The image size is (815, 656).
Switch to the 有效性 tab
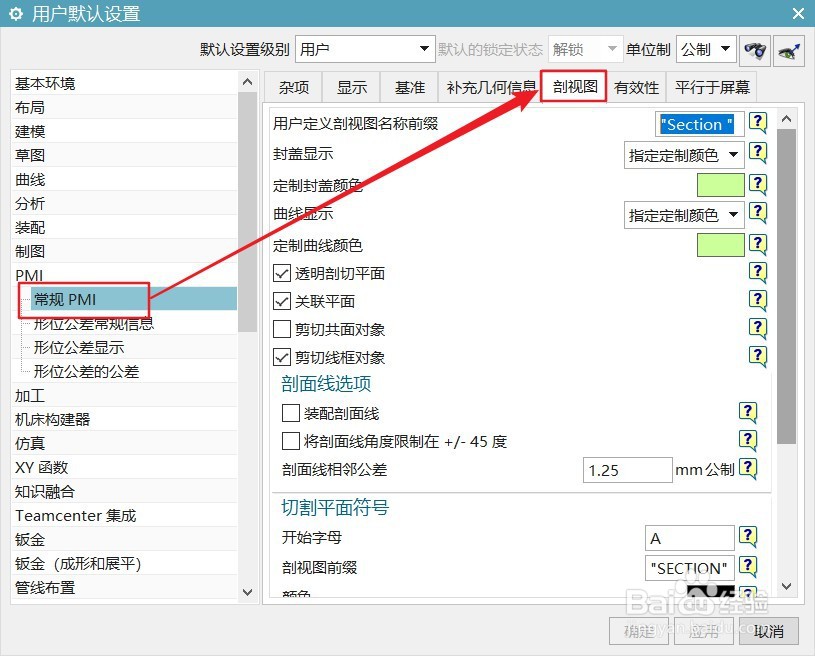coord(636,87)
